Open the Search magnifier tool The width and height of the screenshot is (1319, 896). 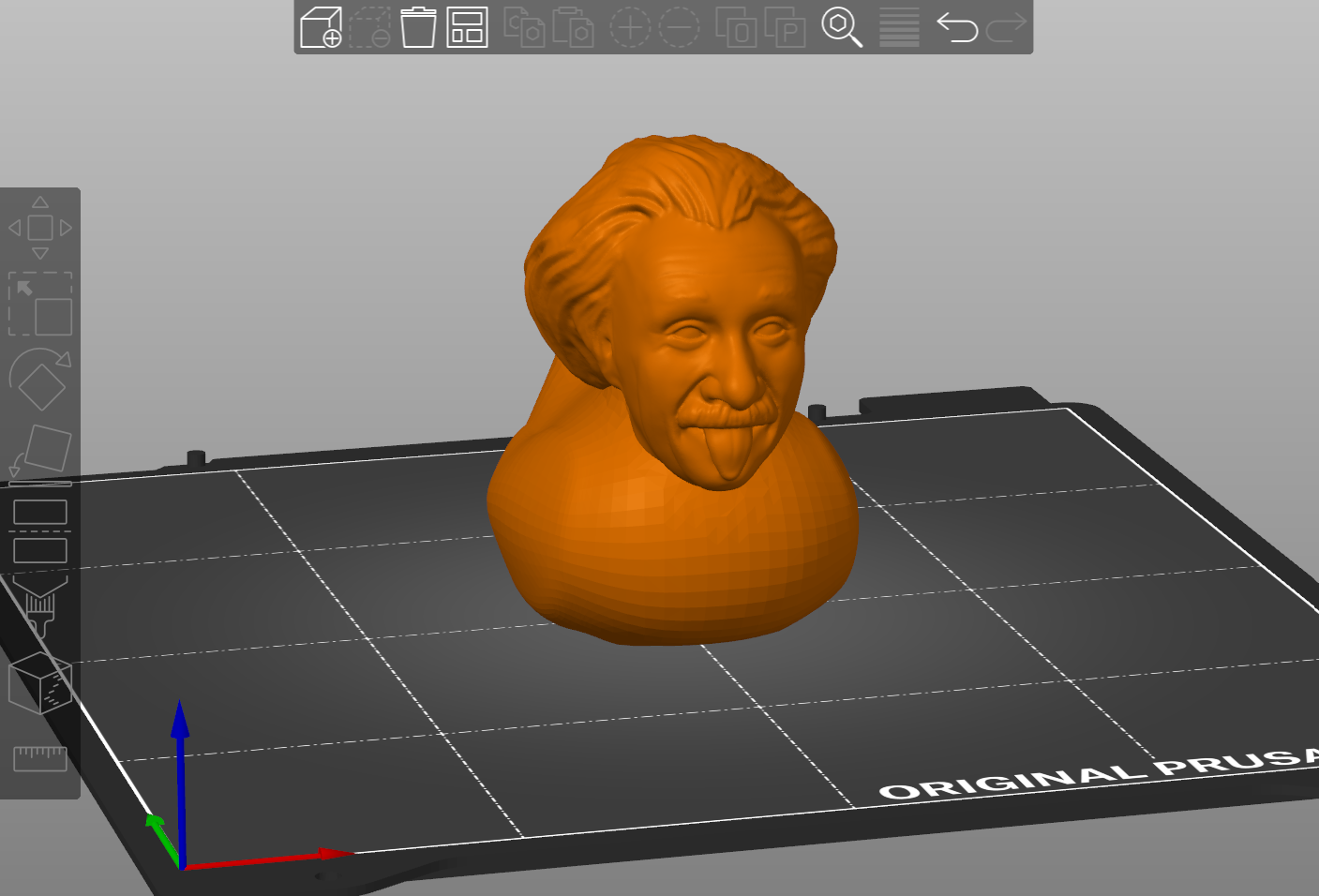[842, 27]
